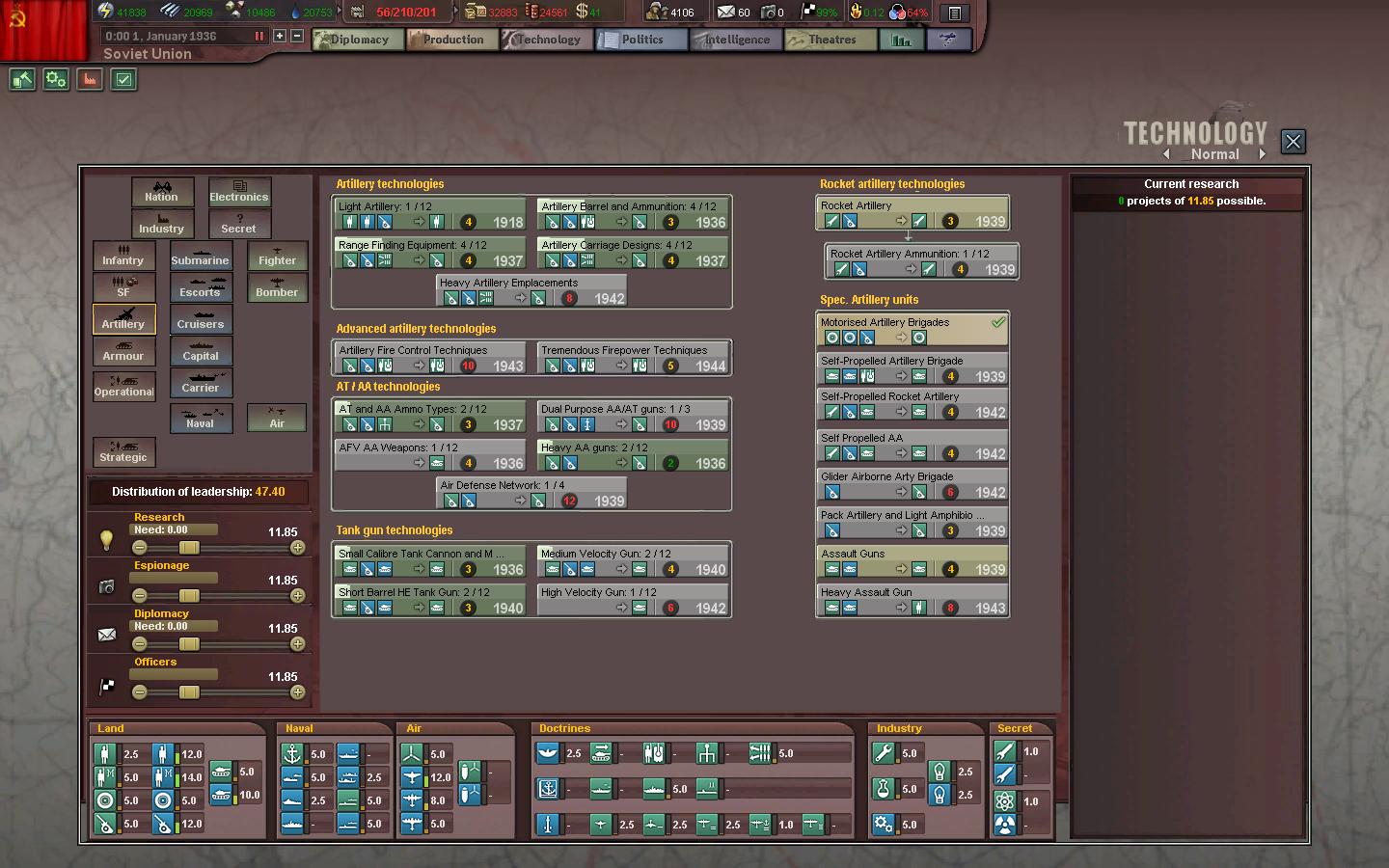Image resolution: width=1389 pixels, height=868 pixels.
Task: Click the envelope diplomats icon in top bar
Action: coord(726,13)
